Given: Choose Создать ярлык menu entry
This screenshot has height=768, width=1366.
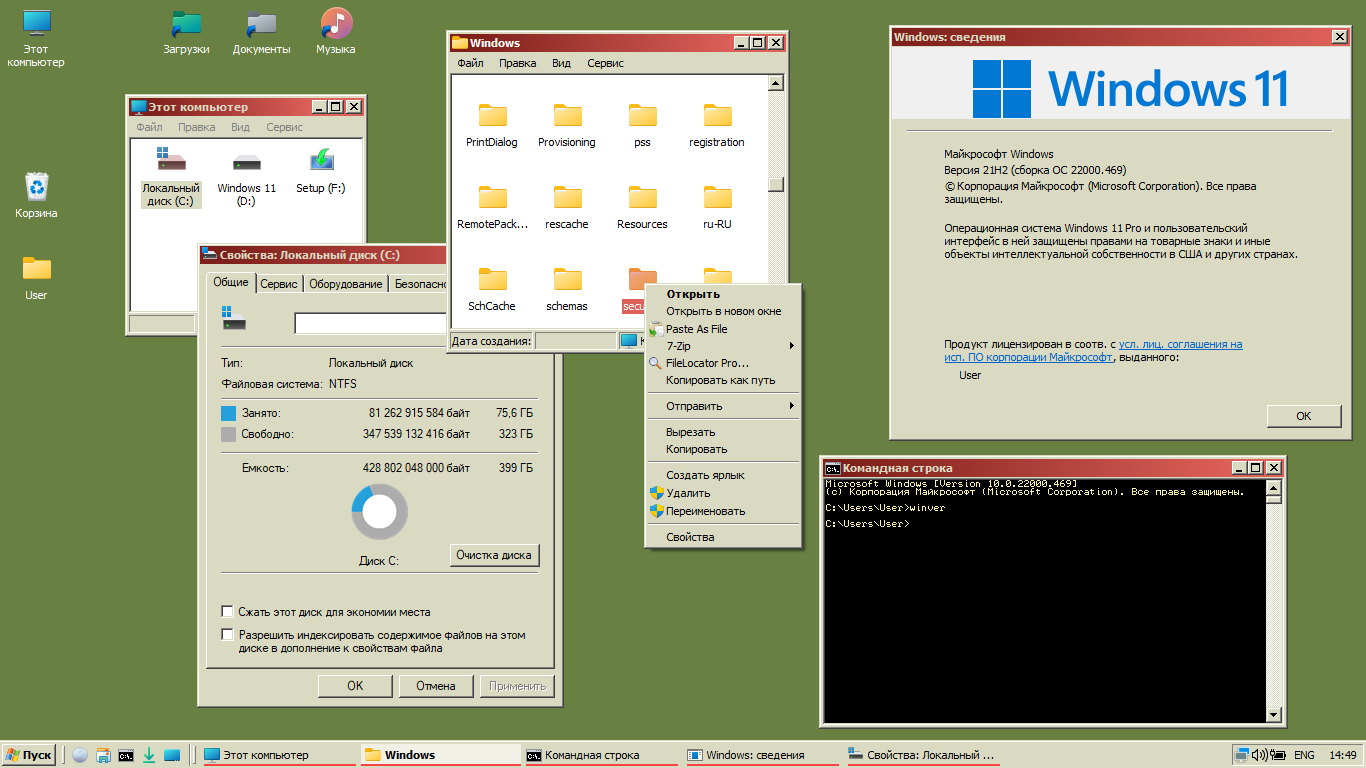Looking at the screenshot, I should 723,475.
